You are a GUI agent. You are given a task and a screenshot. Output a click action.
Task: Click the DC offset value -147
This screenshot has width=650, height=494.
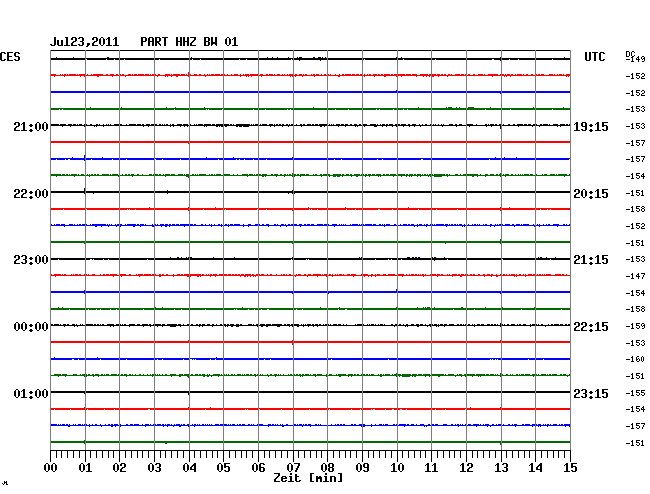(x=637, y=276)
